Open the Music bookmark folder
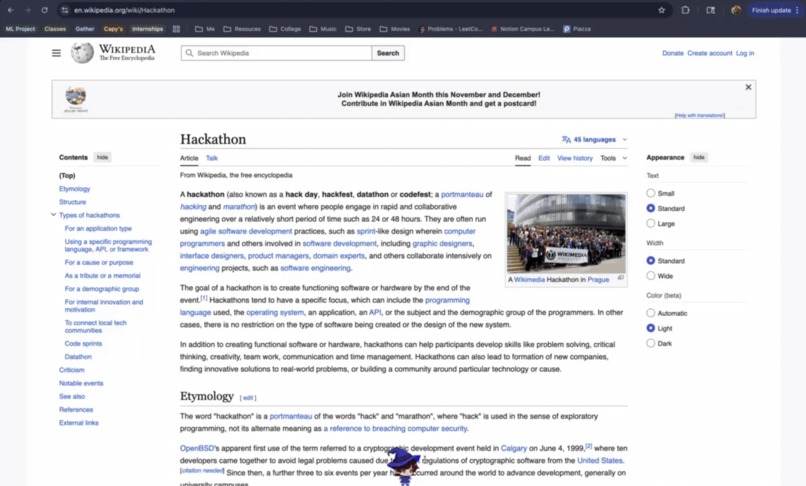Image resolution: width=806 pixels, height=486 pixels. click(x=323, y=29)
